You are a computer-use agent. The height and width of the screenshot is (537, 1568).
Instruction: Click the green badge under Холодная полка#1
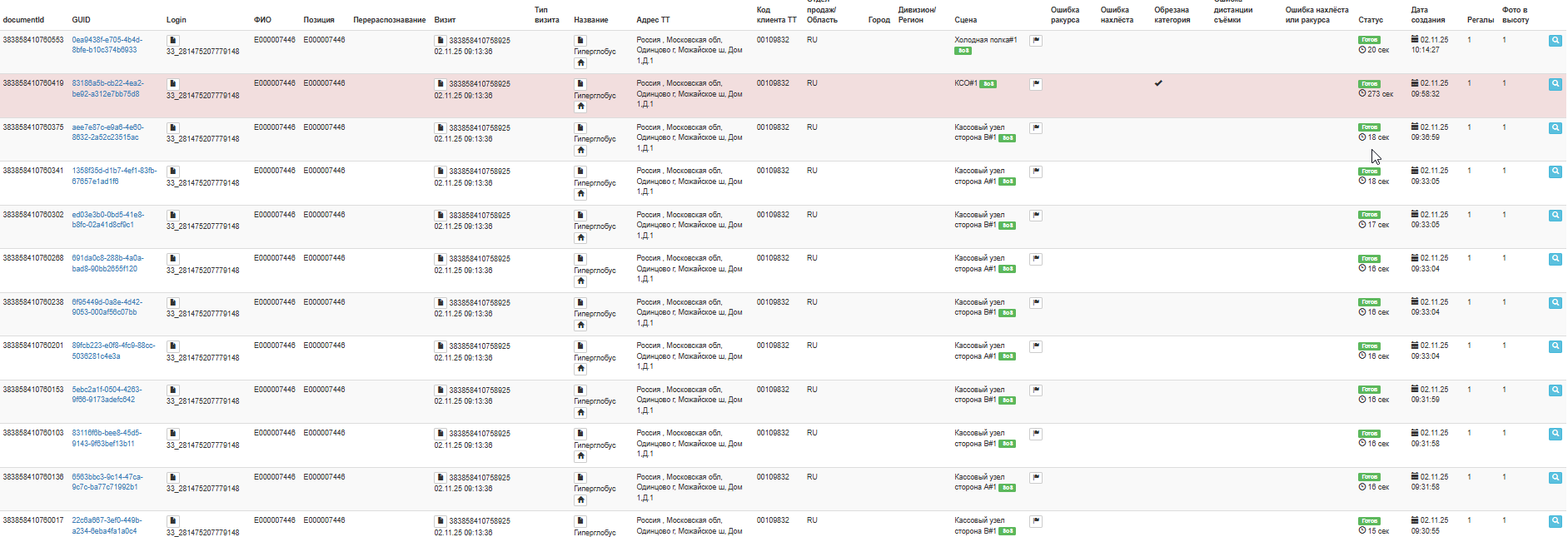(963, 51)
